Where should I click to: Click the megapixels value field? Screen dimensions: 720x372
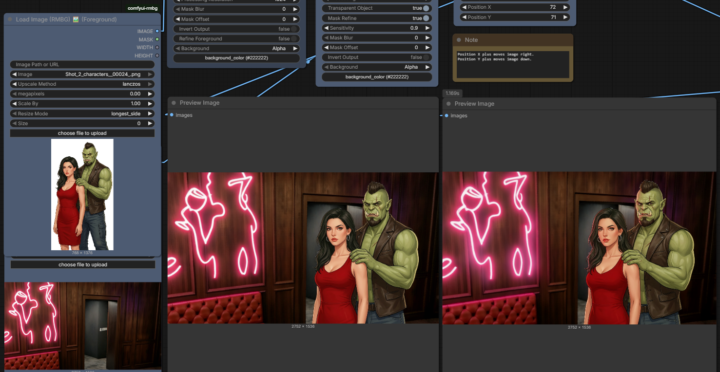[x=82, y=94]
